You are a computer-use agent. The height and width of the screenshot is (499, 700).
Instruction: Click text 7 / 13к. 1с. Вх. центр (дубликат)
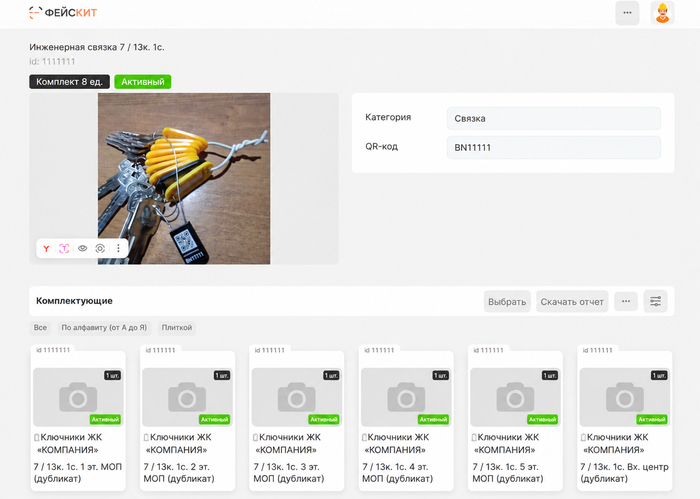coord(624,473)
